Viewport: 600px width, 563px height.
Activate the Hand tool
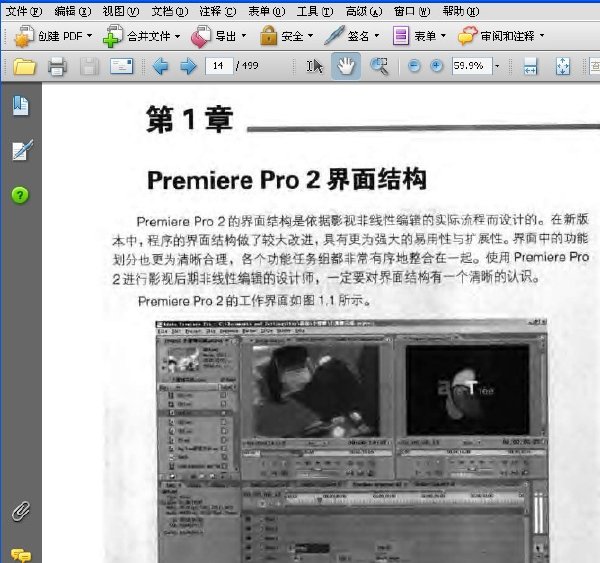pyautogui.click(x=346, y=66)
